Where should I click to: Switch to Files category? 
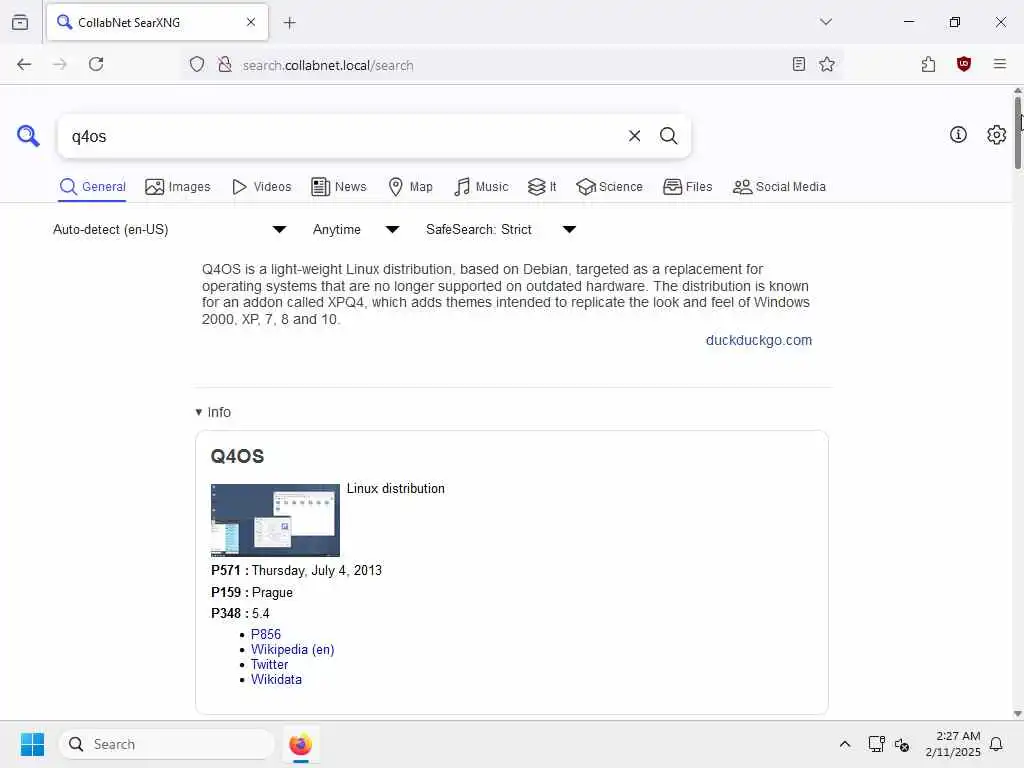[687, 187]
